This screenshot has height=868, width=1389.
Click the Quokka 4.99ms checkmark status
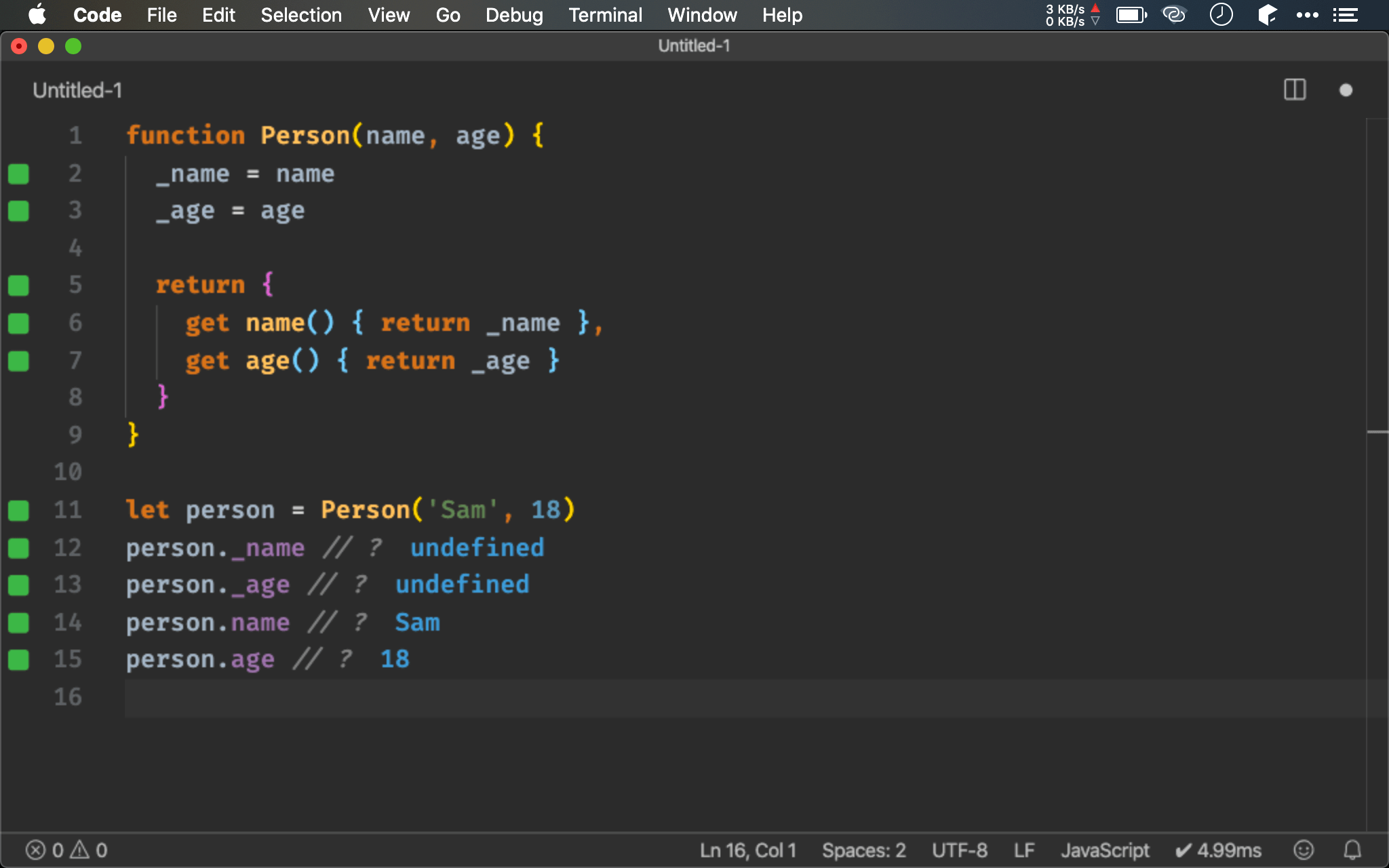click(1218, 850)
